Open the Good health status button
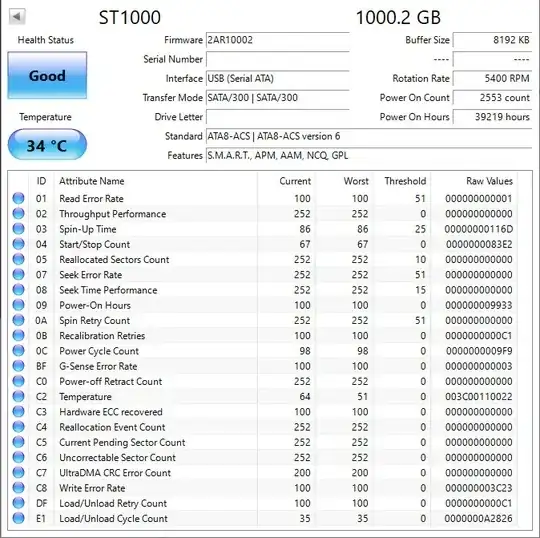The image size is (540, 538). [x=47, y=75]
